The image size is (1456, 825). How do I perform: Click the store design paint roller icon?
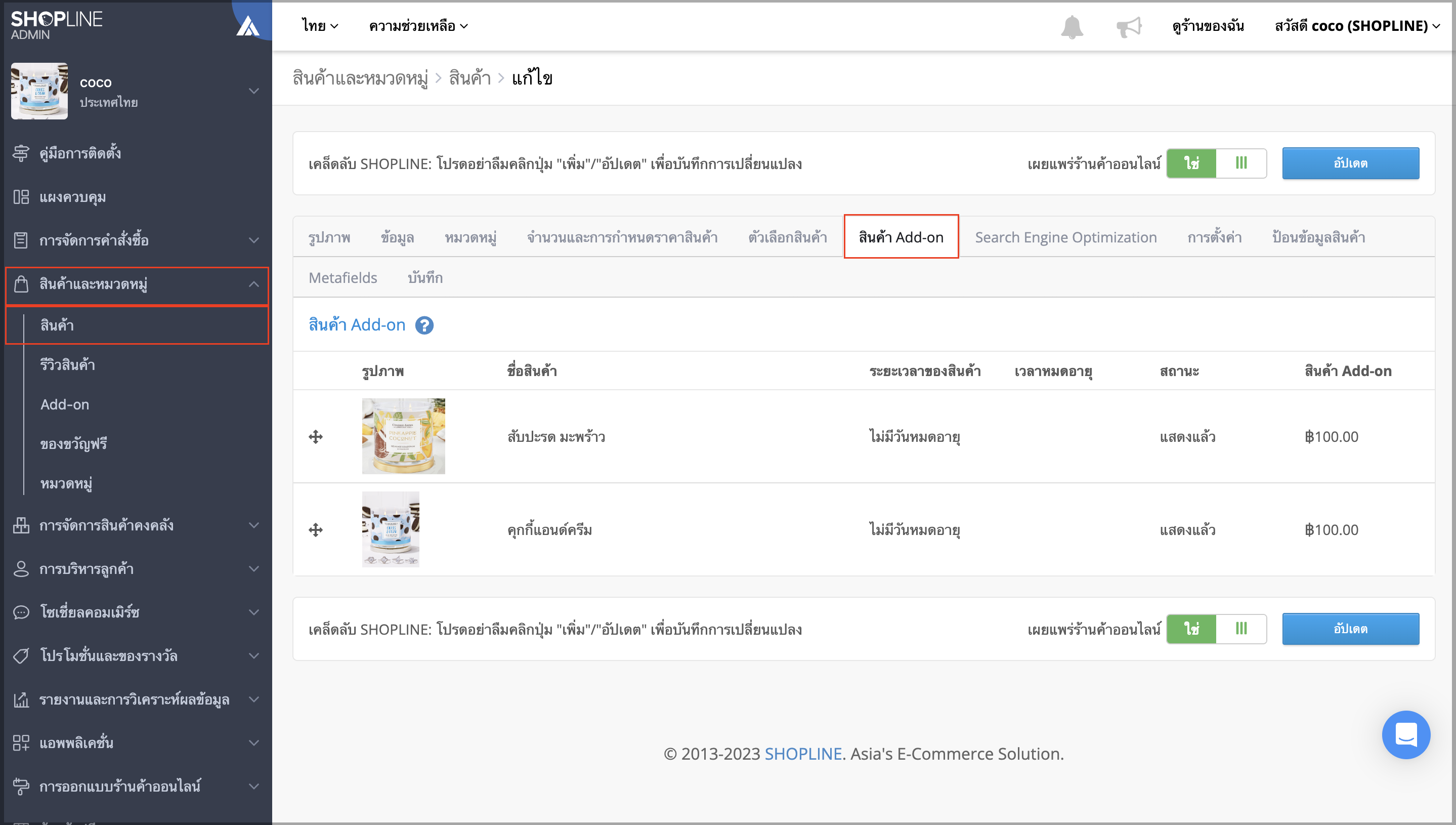pyautogui.click(x=21, y=787)
